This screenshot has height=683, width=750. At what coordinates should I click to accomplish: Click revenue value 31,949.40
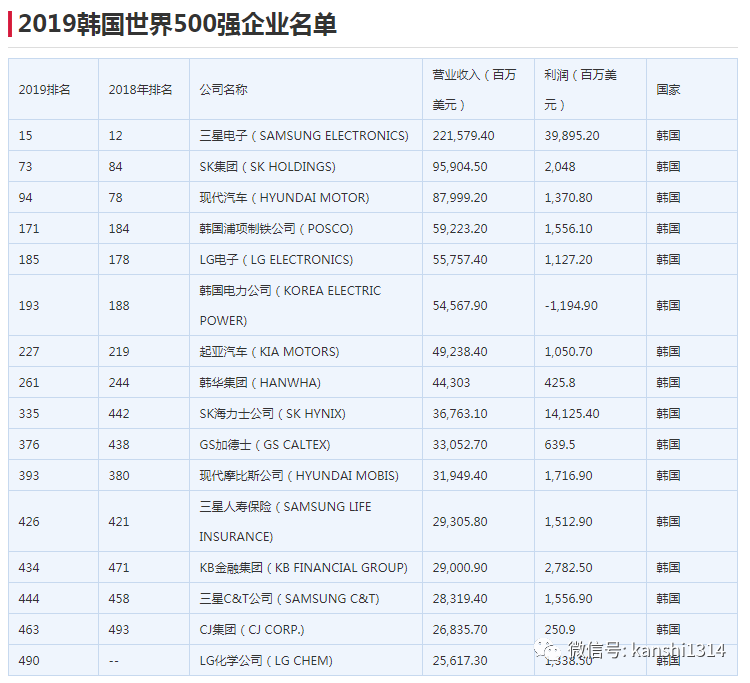[x=460, y=476]
